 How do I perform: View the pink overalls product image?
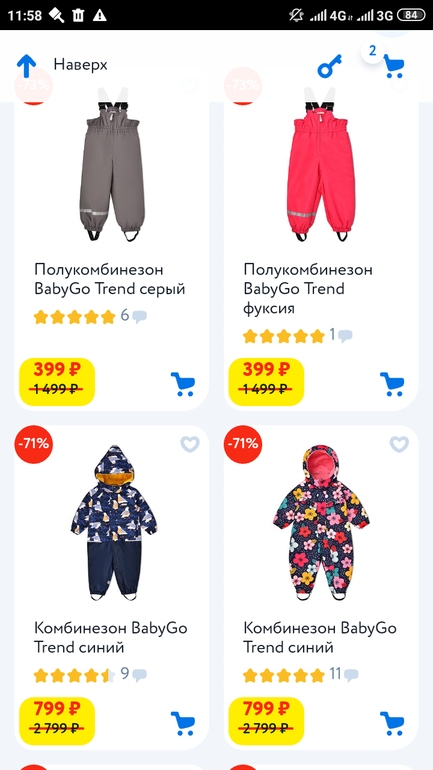click(x=321, y=165)
